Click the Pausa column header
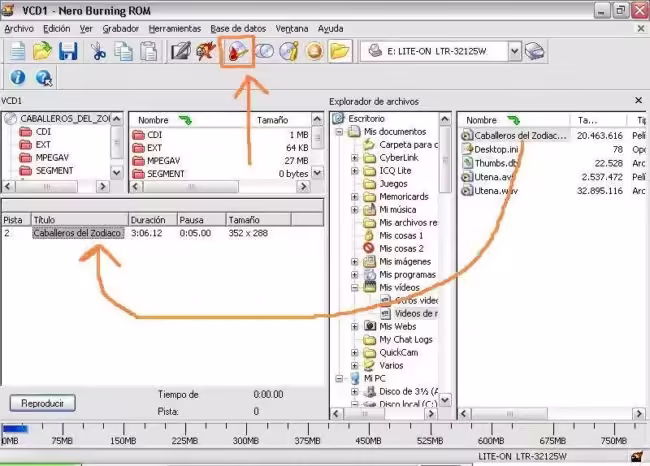 [x=201, y=220]
